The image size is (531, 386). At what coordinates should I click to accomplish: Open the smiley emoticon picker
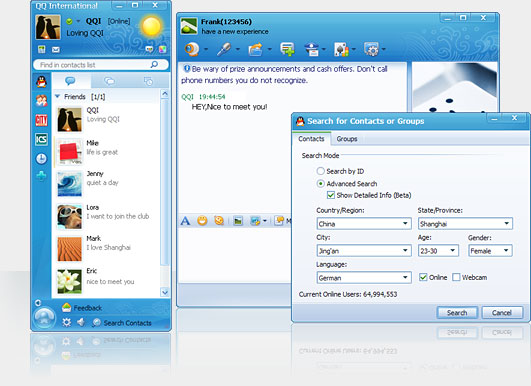(x=202, y=221)
